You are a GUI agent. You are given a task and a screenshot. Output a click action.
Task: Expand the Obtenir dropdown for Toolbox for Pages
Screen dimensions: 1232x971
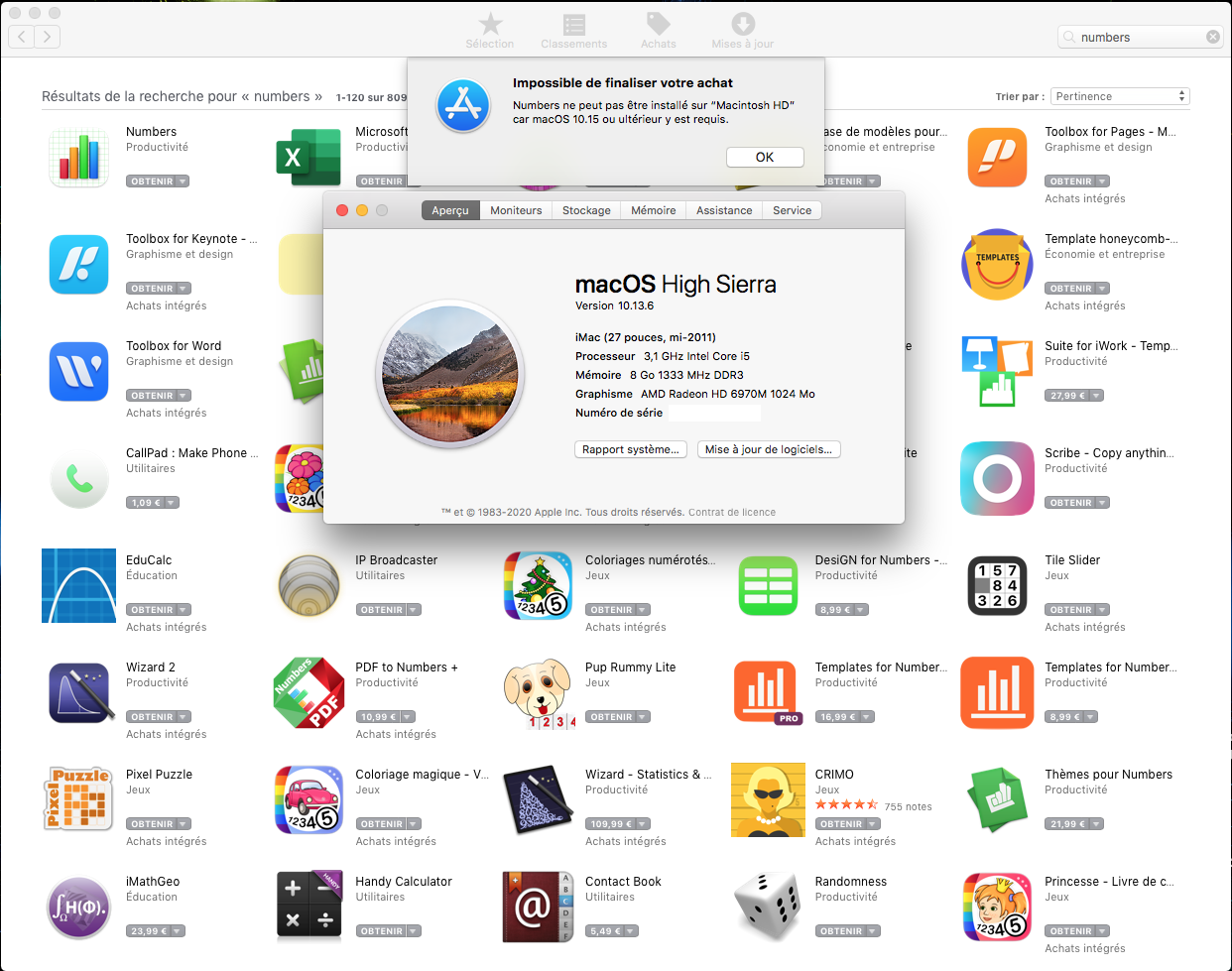(1103, 182)
